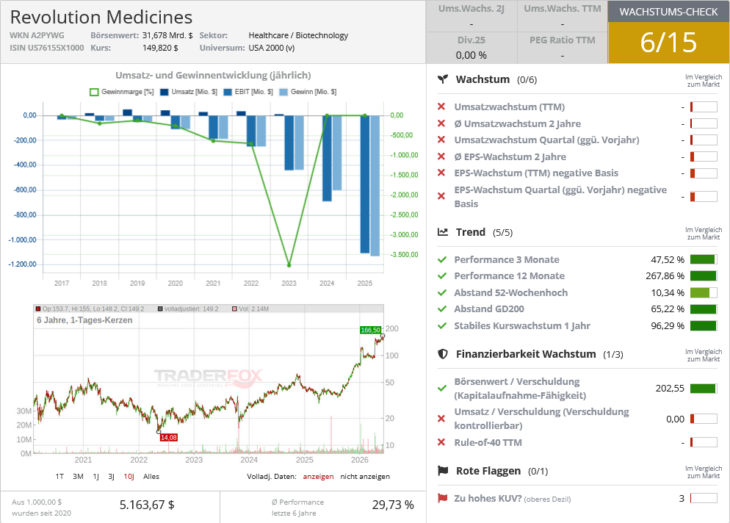Click Kurs 149,820 $ value
730x523 pixels.
pos(160,48)
